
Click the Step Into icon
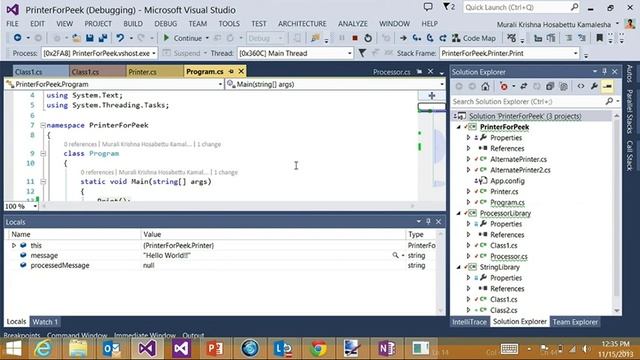coord(416,38)
